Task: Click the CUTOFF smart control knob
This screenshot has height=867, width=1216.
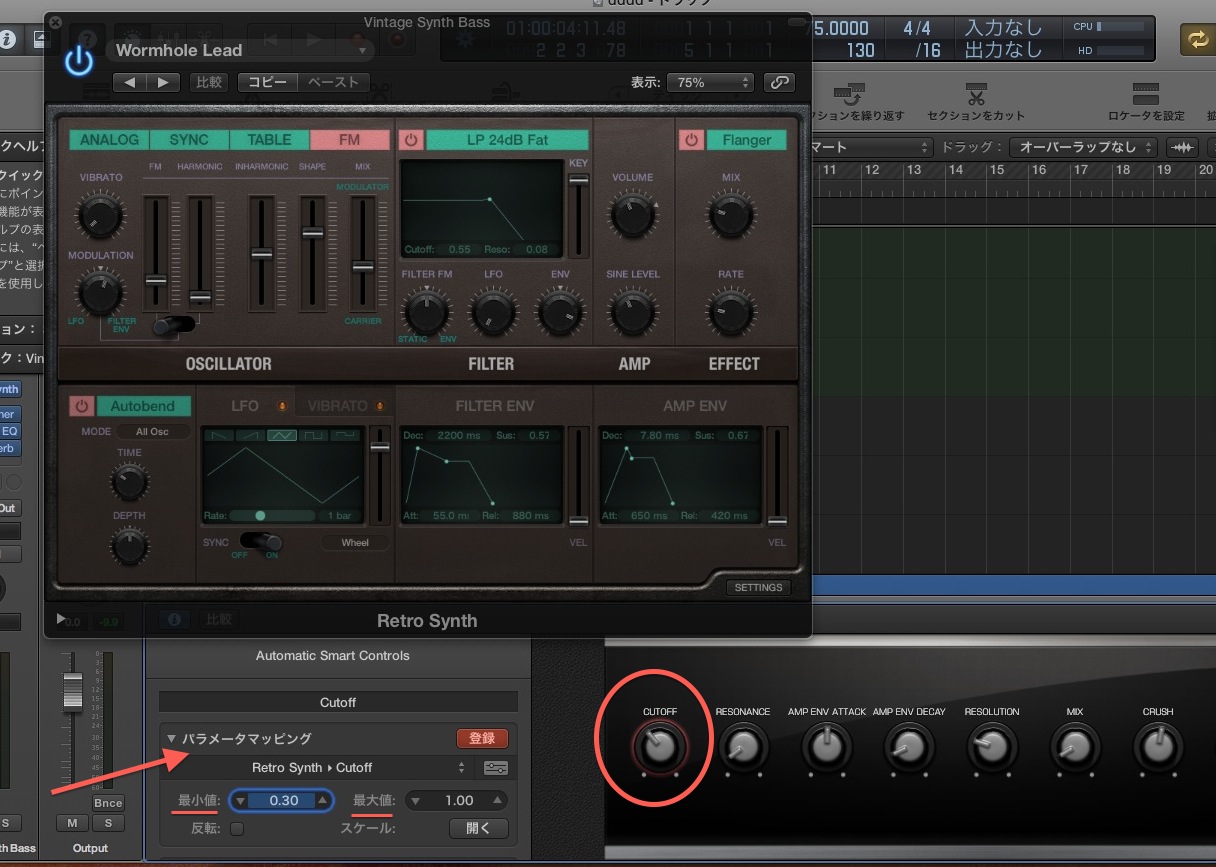Action: click(660, 746)
